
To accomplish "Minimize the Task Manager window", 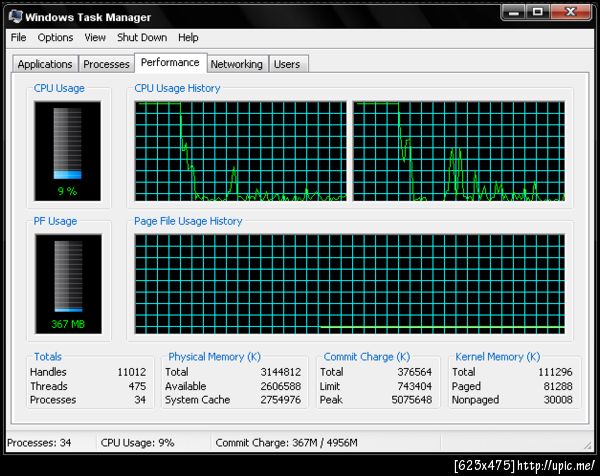I will (514, 13).
